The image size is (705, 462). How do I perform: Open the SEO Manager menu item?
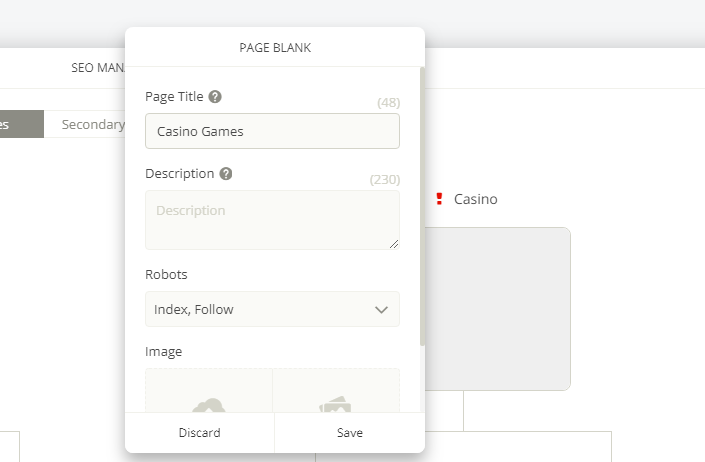(98, 68)
